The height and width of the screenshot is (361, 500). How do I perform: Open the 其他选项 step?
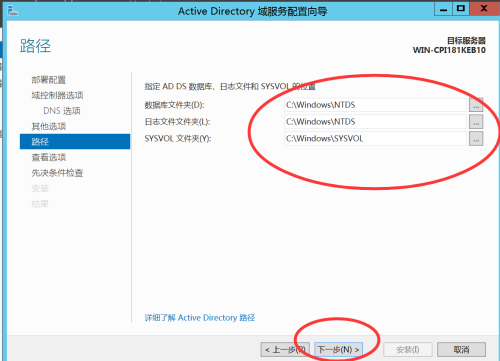[49, 126]
